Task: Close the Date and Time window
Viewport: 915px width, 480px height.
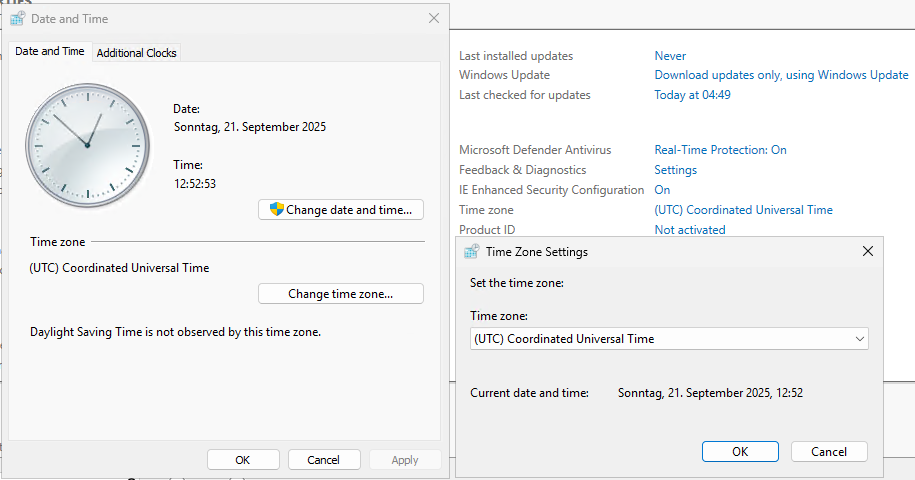Action: 433,19
